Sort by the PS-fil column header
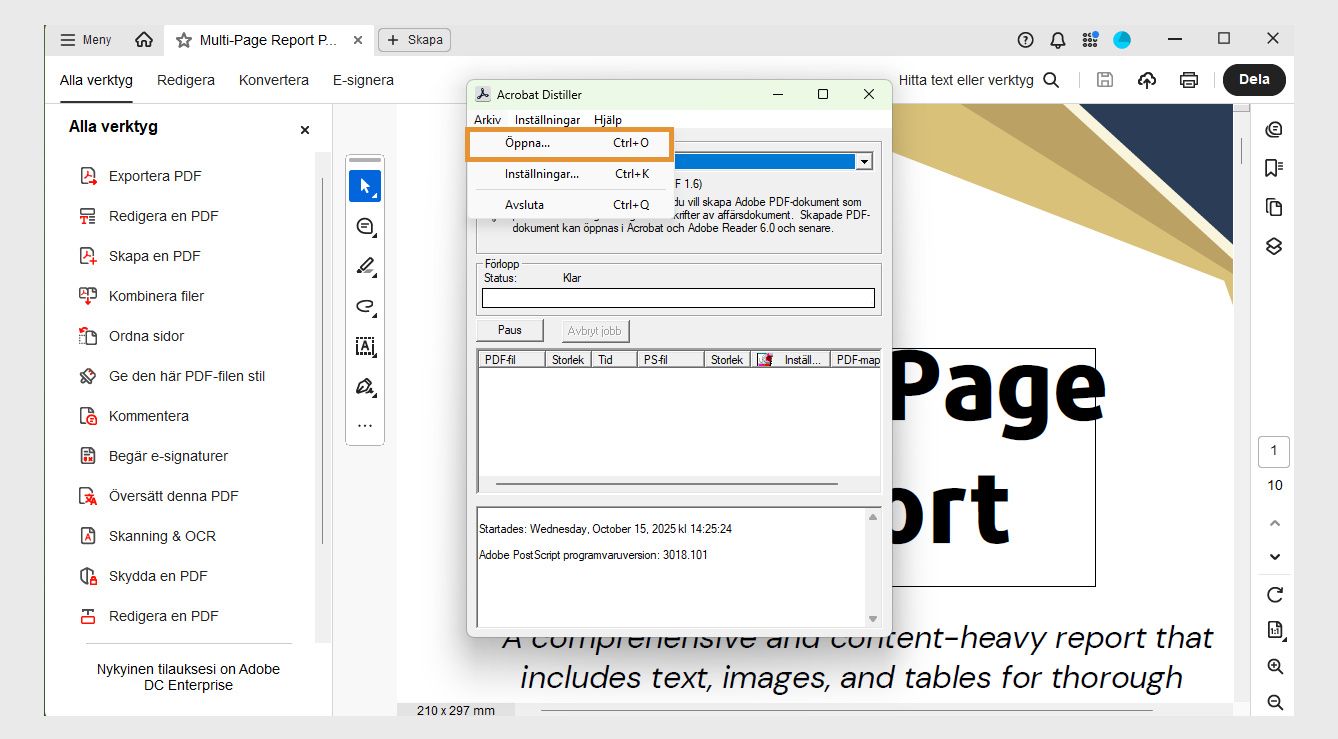 (x=670, y=360)
